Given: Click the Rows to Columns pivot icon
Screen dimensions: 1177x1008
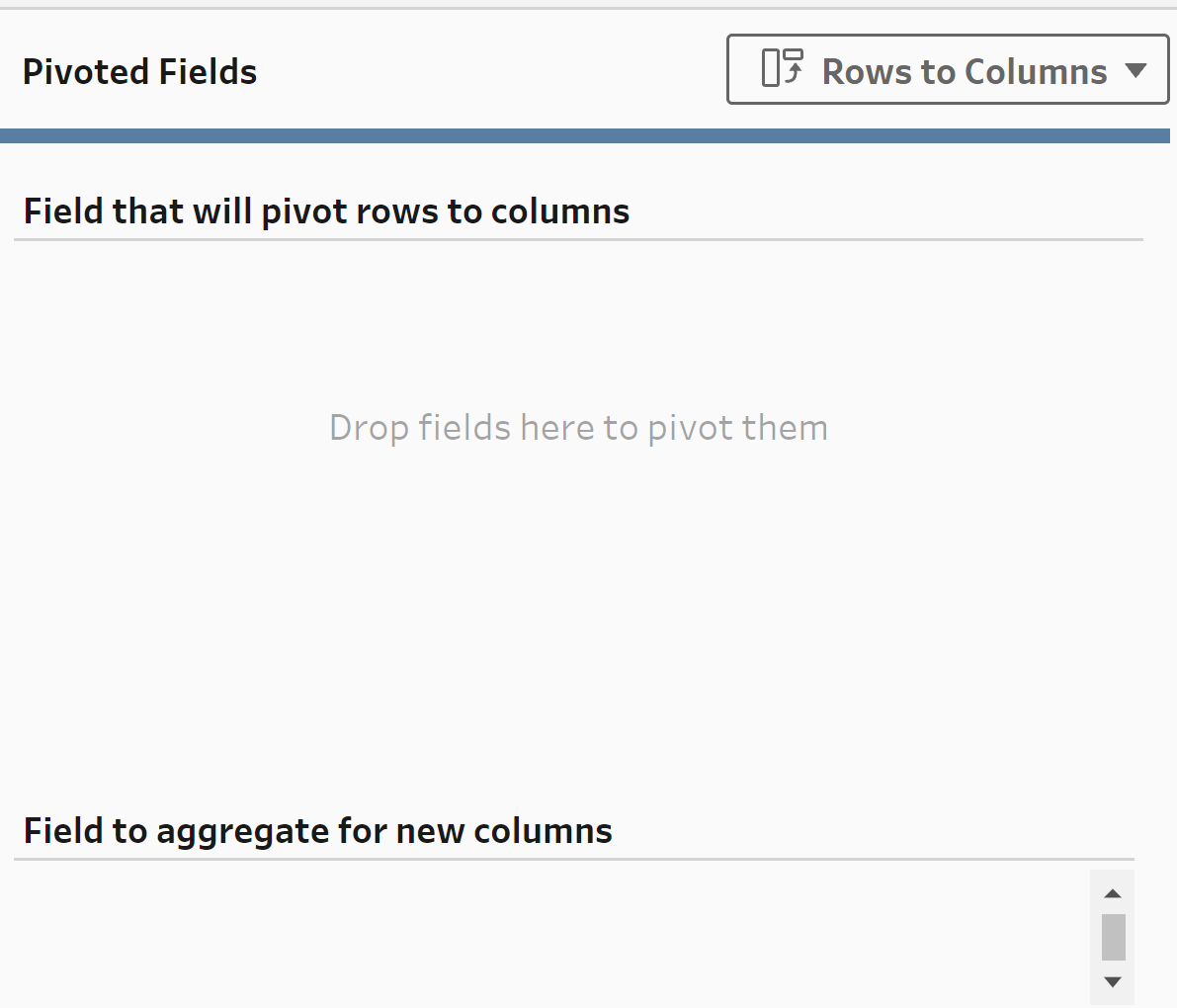Looking at the screenshot, I should [x=783, y=68].
